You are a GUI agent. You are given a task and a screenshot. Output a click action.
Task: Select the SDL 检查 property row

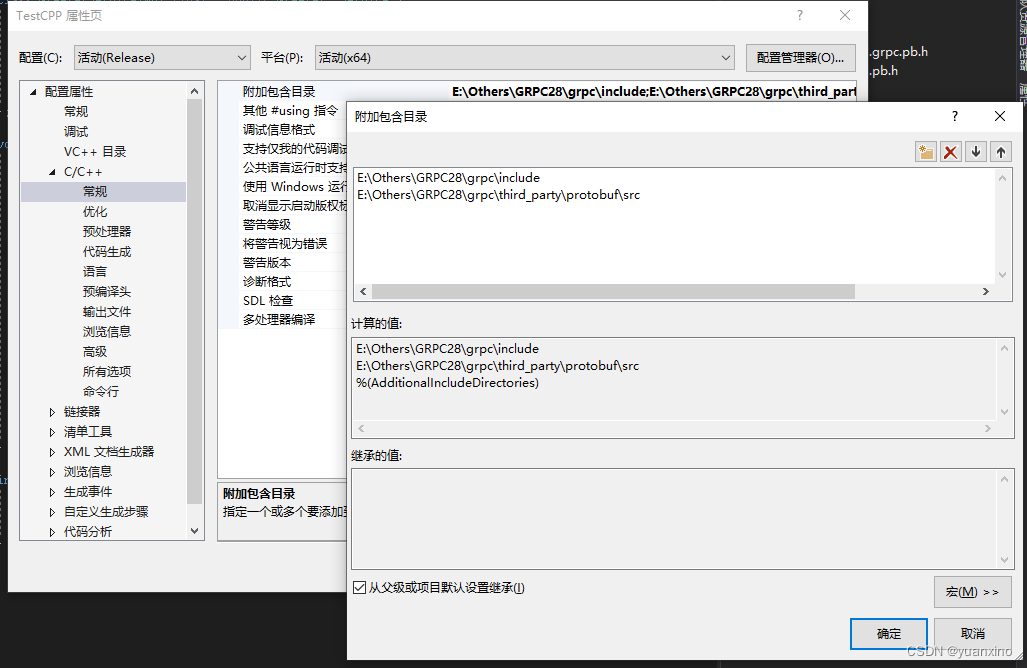[268, 299]
